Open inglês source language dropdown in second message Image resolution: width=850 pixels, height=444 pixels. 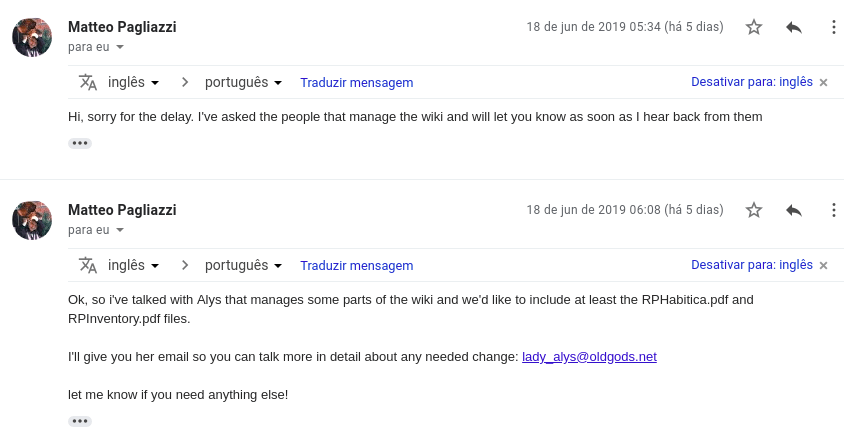[x=133, y=266]
